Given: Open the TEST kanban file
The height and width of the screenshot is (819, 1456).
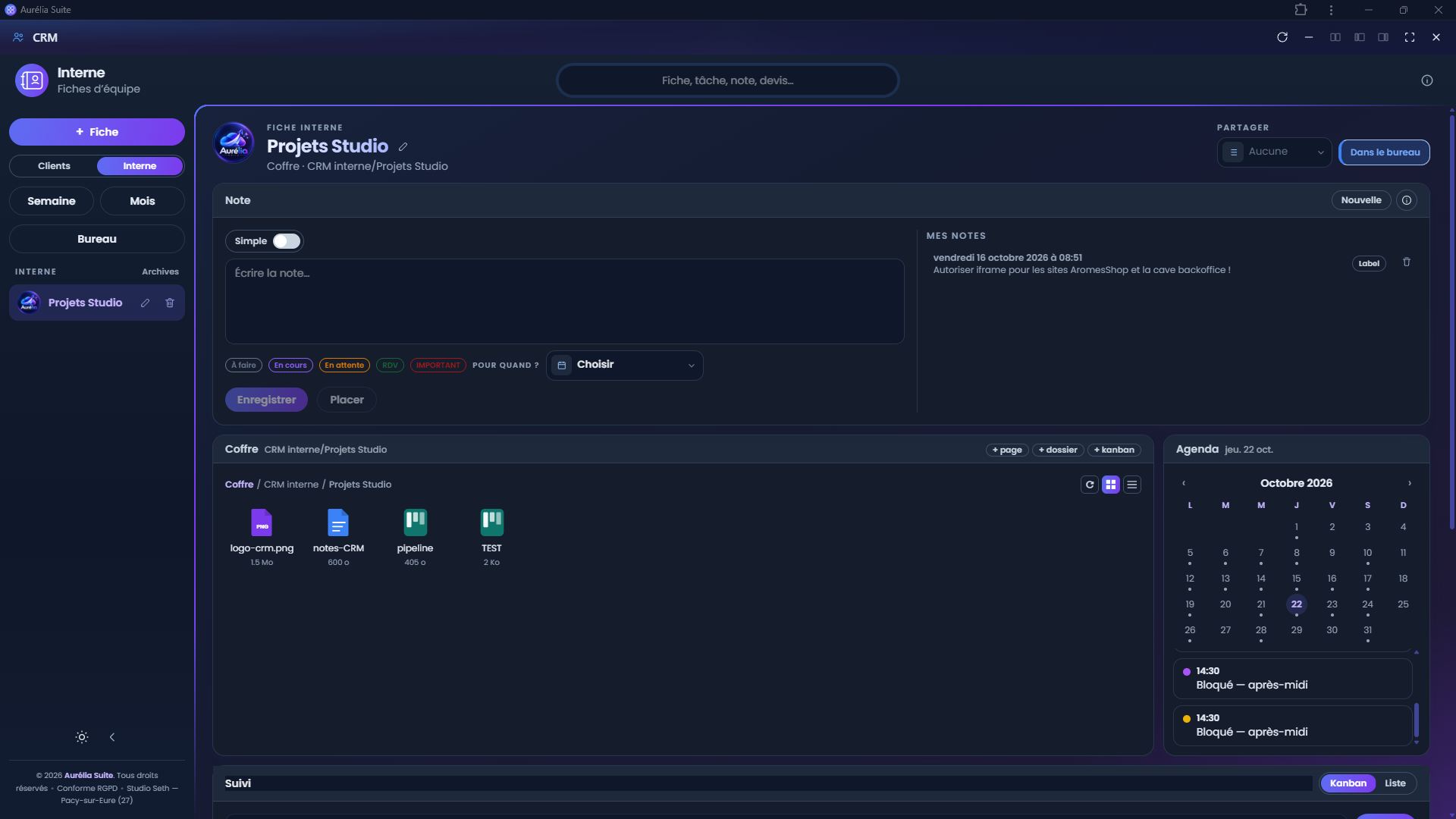Looking at the screenshot, I should click(x=491, y=537).
